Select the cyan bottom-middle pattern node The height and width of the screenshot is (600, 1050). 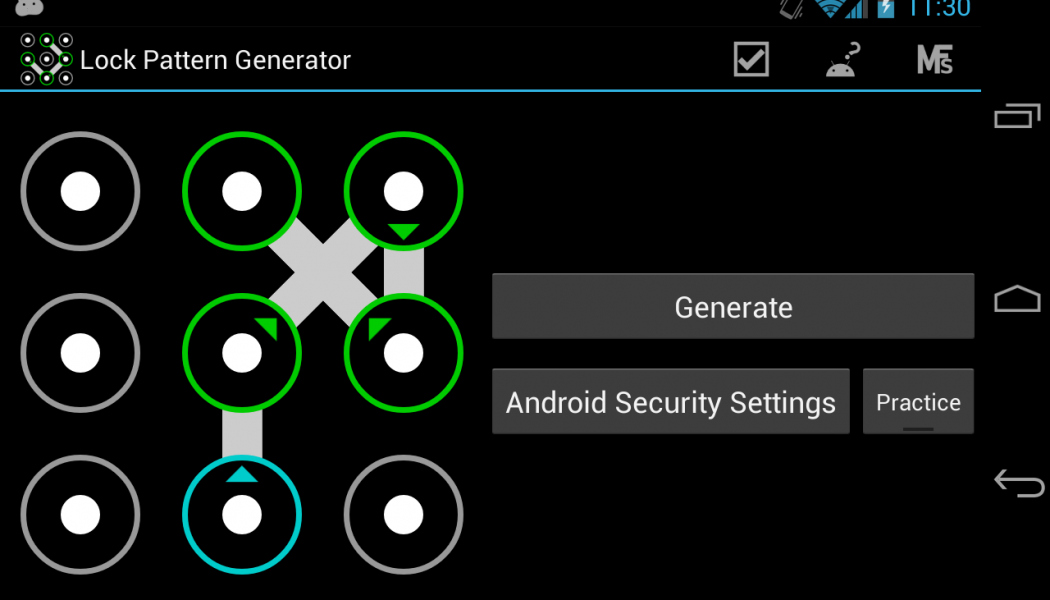point(242,514)
